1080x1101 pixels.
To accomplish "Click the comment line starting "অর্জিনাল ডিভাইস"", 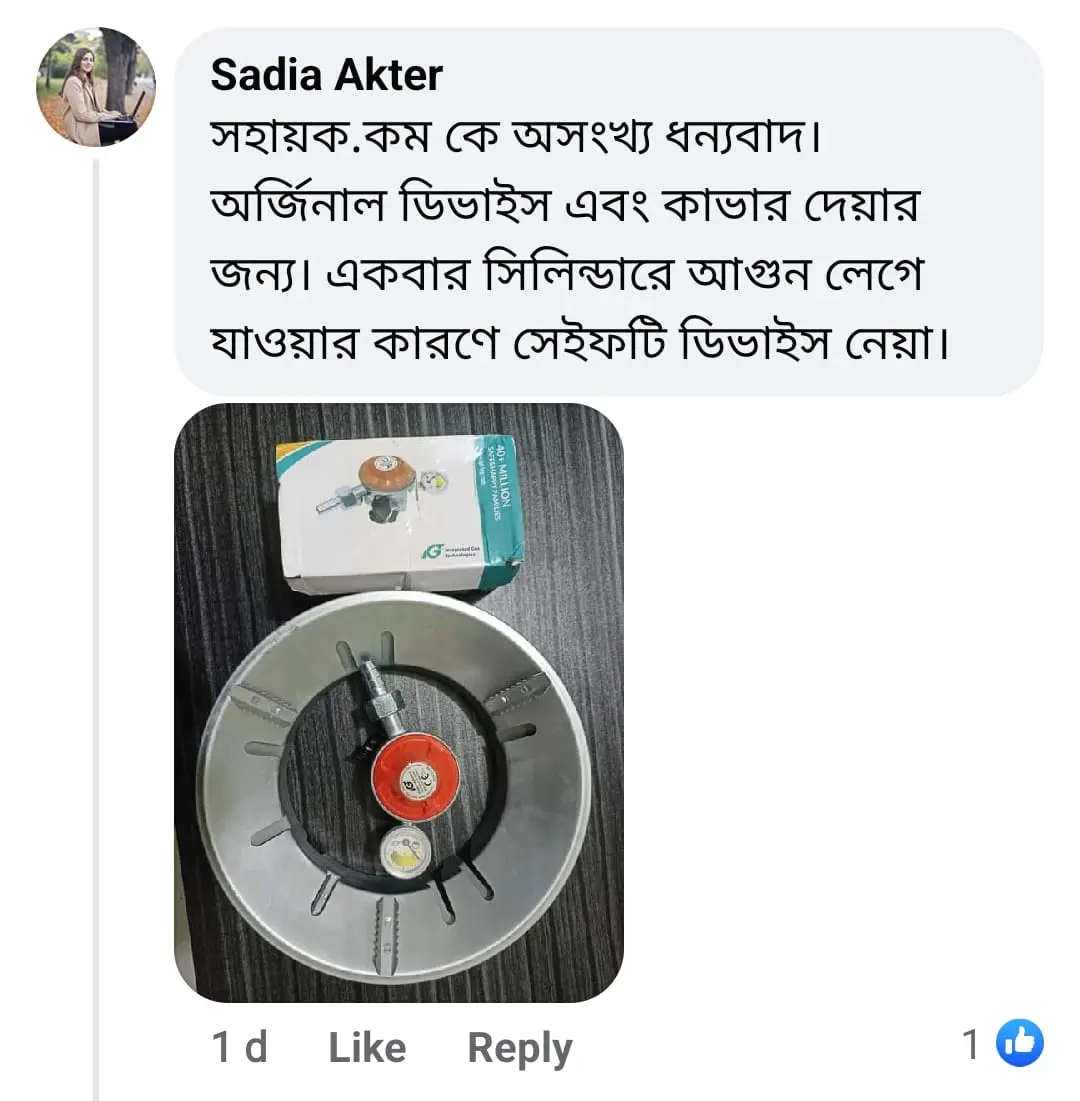I will (565, 206).
